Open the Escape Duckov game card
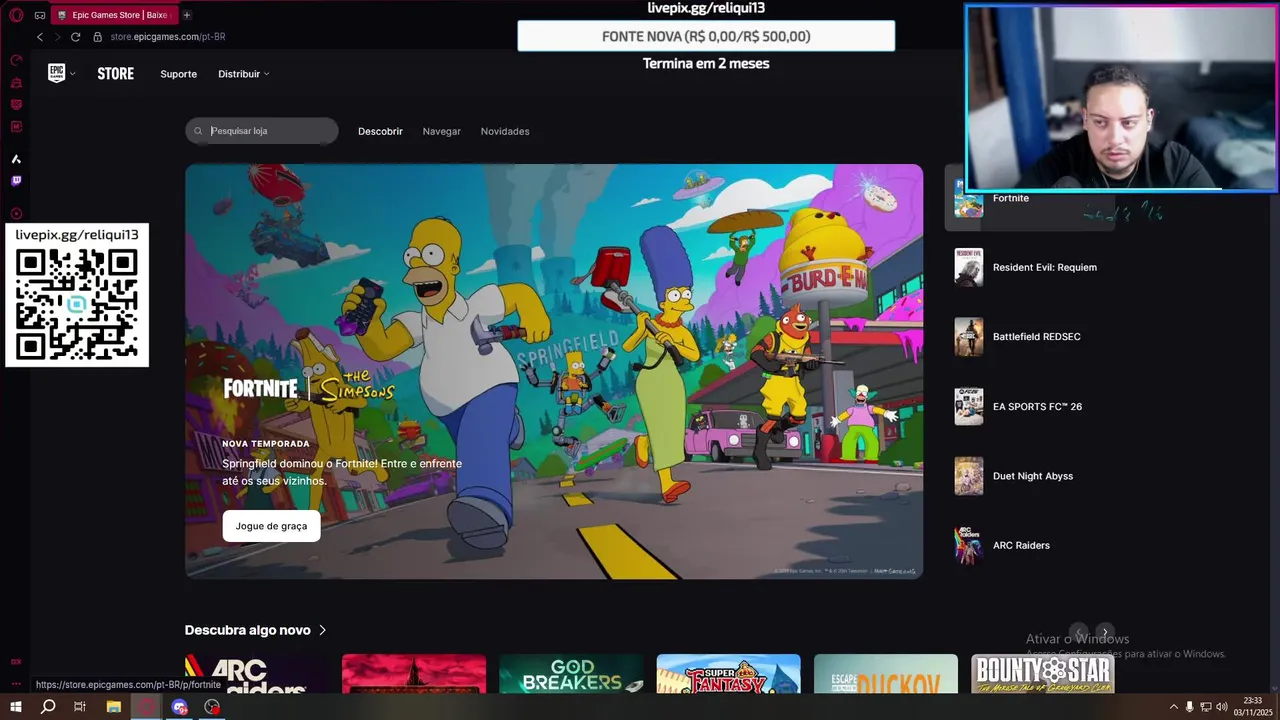The width and height of the screenshot is (1280, 720). (885, 674)
